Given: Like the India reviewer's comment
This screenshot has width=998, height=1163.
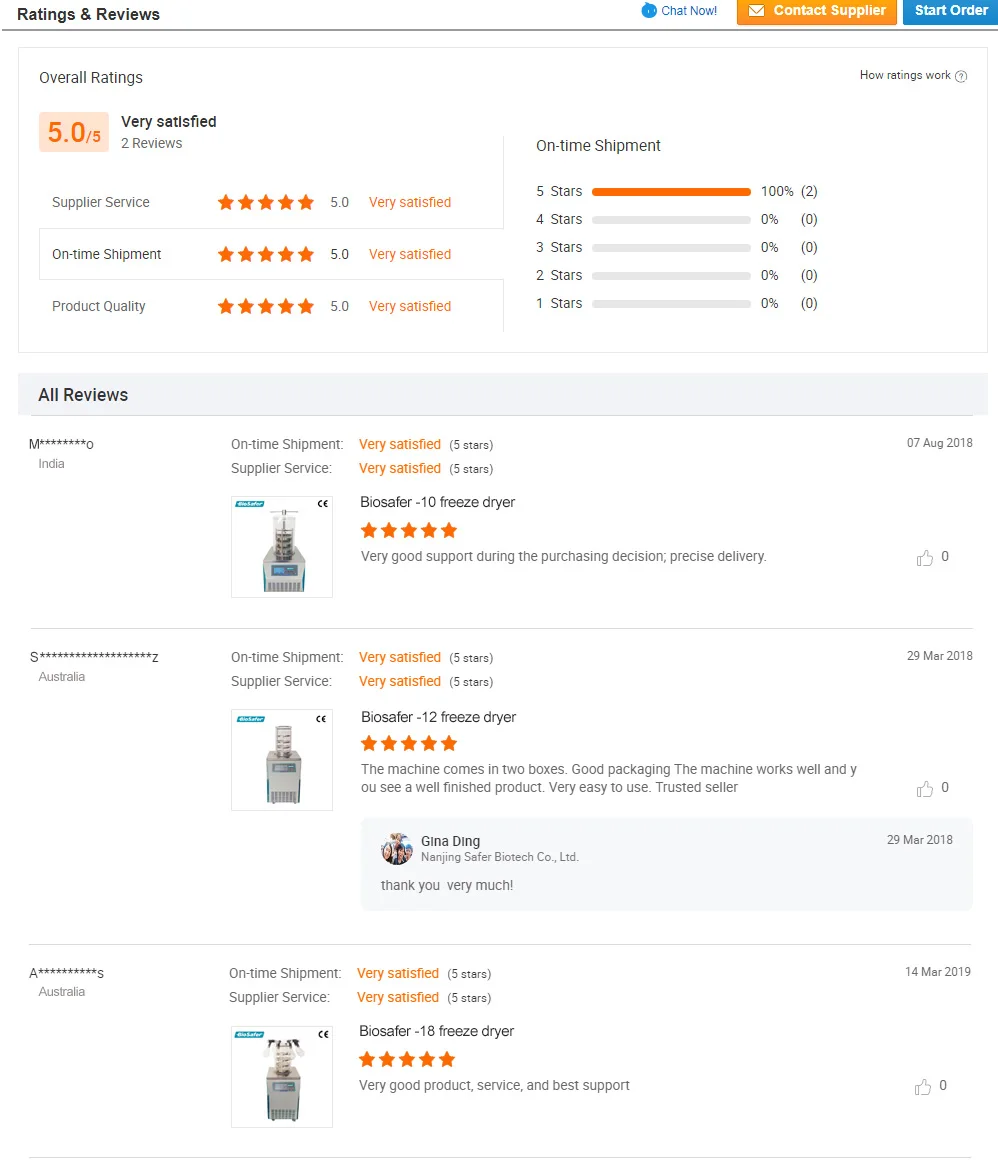Looking at the screenshot, I should [x=924, y=558].
